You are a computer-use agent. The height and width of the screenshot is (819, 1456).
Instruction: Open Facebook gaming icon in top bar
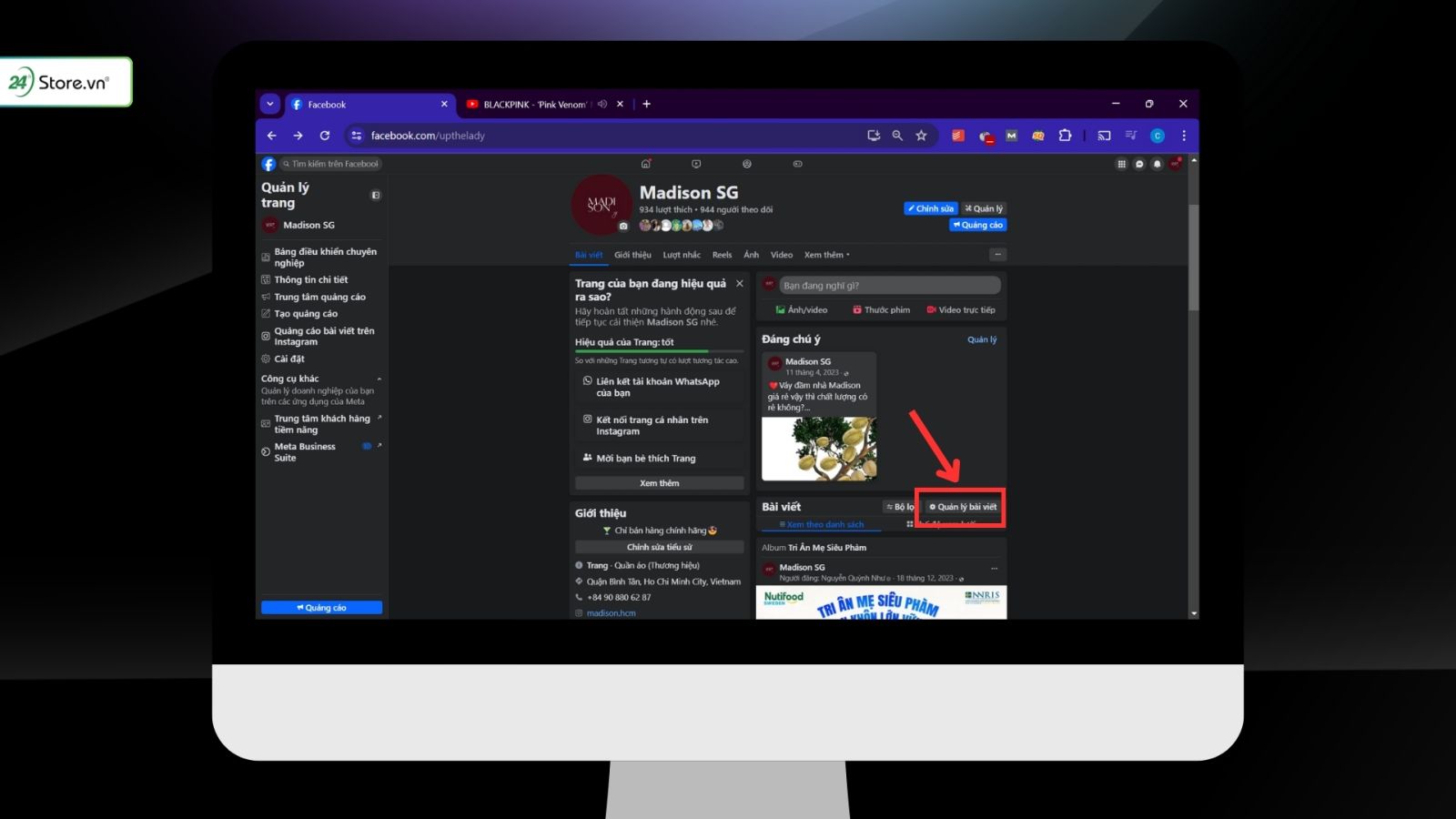(x=797, y=164)
